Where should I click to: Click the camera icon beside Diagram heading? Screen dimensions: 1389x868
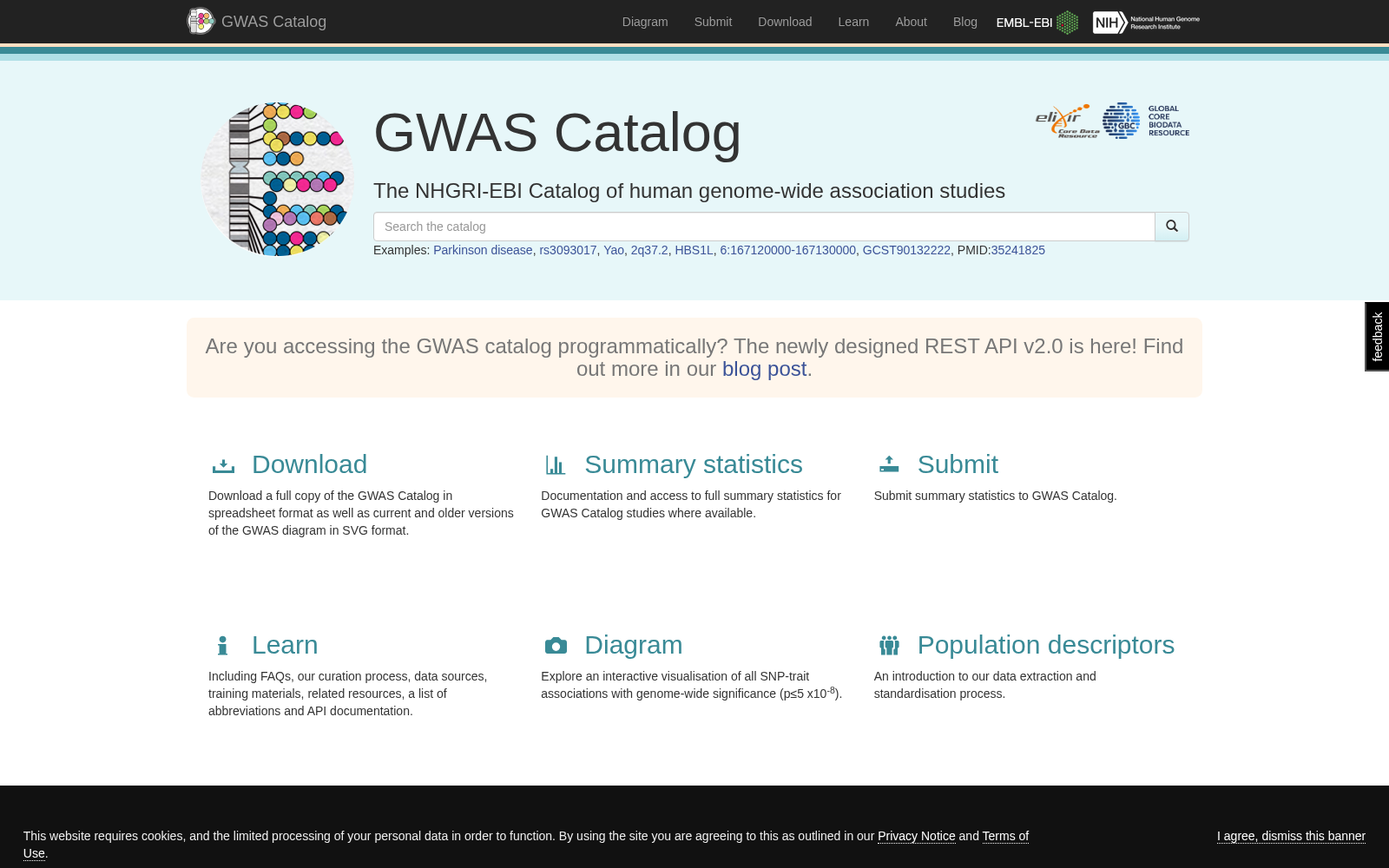pyautogui.click(x=556, y=646)
